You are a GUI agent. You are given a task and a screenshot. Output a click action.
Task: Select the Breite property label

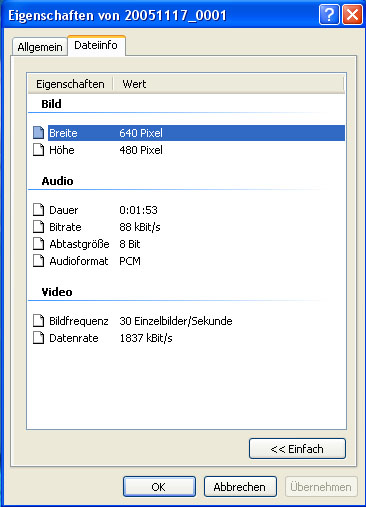click(x=63, y=133)
